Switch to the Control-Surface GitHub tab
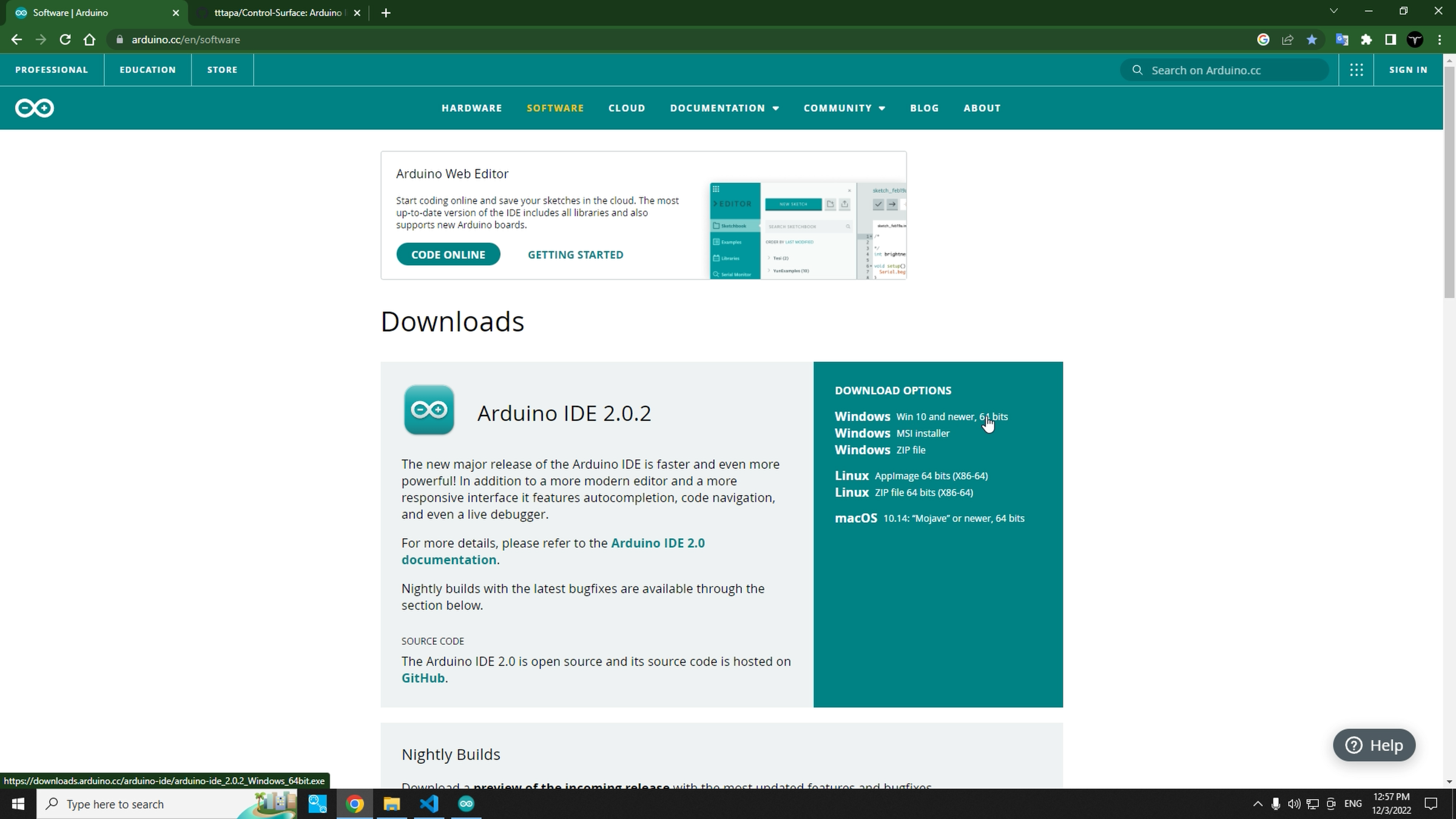The image size is (1456, 819). [278, 13]
